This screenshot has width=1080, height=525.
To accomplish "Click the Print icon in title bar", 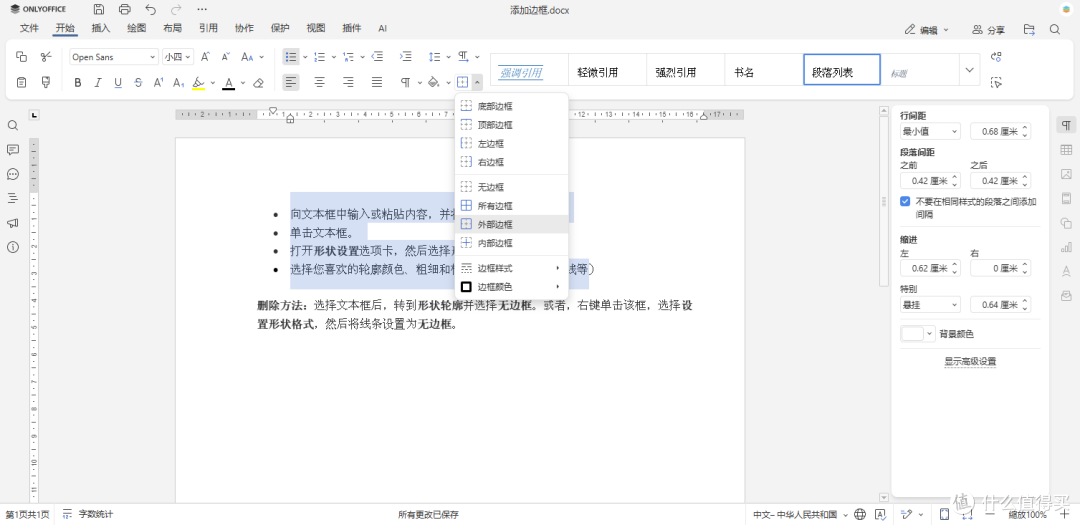I will 125,10.
